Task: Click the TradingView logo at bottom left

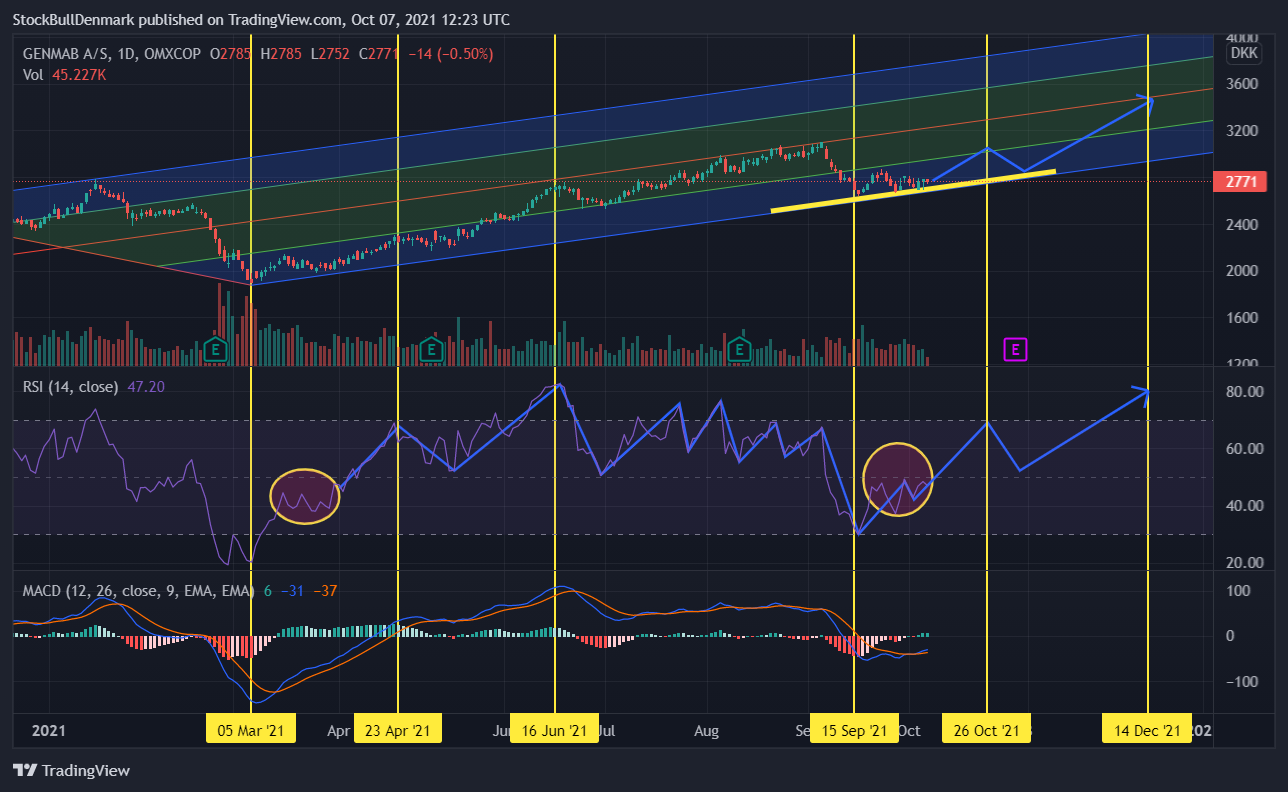Action: click(71, 771)
